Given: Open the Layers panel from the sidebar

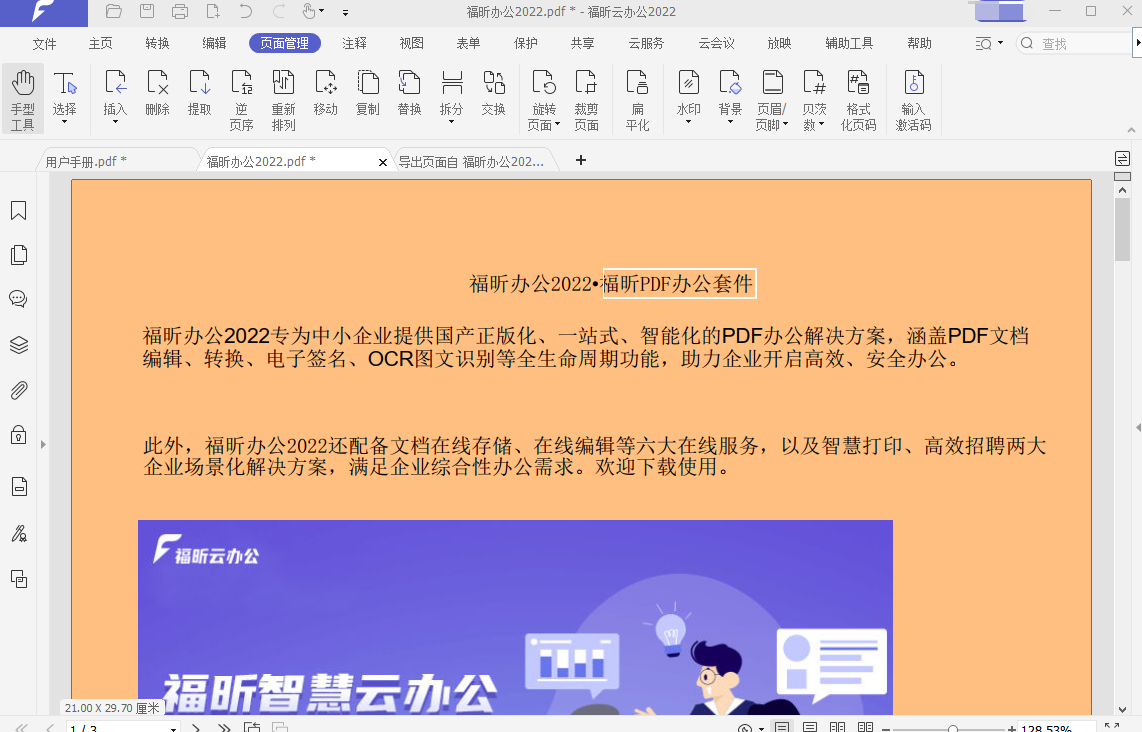Looking at the screenshot, I should pos(18,346).
